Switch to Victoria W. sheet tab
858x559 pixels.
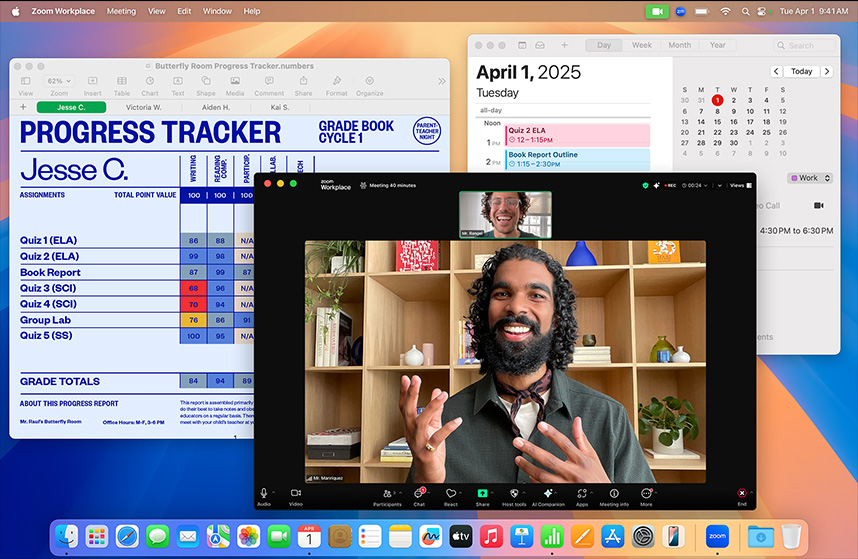143,107
